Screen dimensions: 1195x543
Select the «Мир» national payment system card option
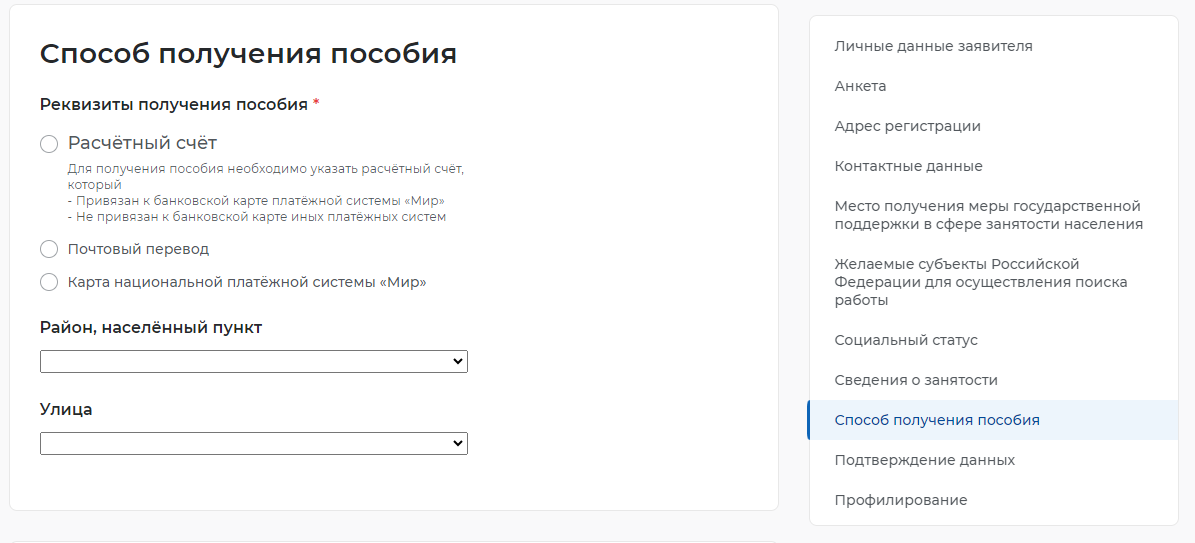pyautogui.click(x=49, y=282)
